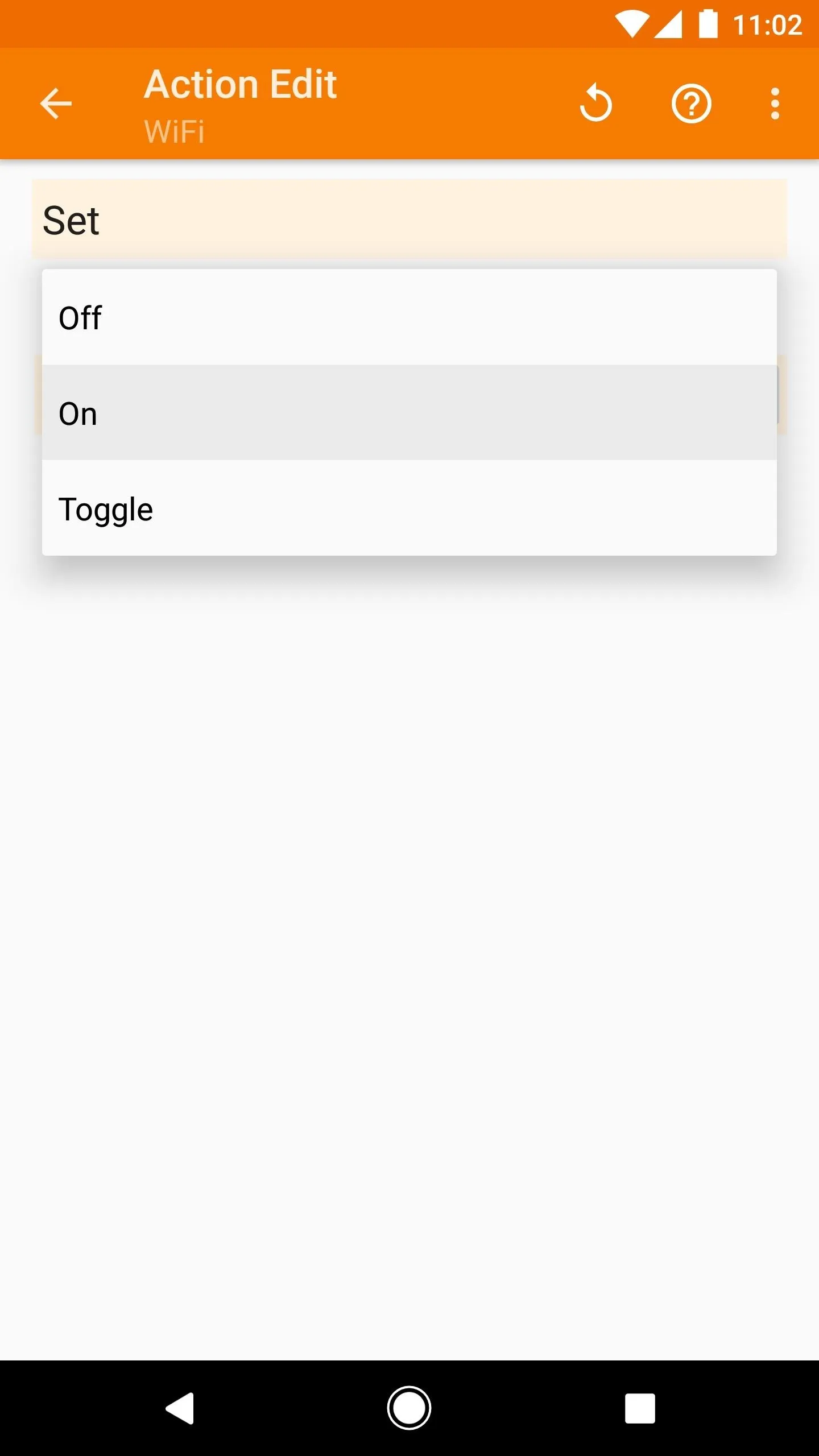This screenshot has width=819, height=1456.
Task: Select Off in the Set dropdown
Action: point(409,317)
